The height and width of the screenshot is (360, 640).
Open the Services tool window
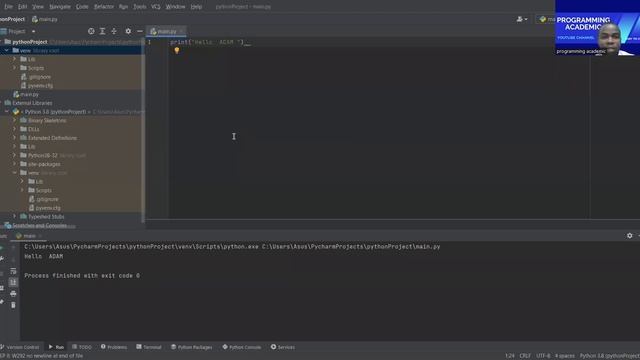[282, 347]
